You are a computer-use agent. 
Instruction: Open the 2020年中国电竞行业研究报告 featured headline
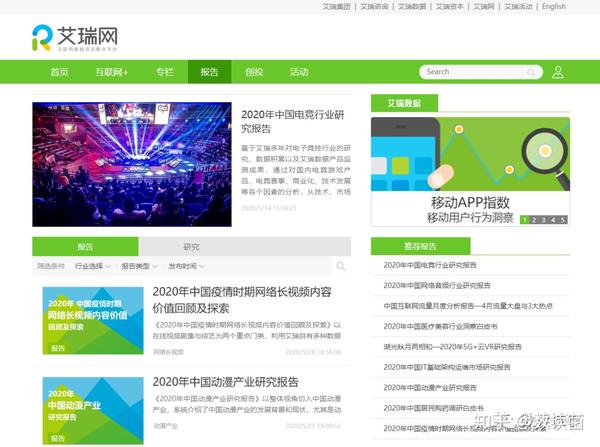click(x=293, y=121)
